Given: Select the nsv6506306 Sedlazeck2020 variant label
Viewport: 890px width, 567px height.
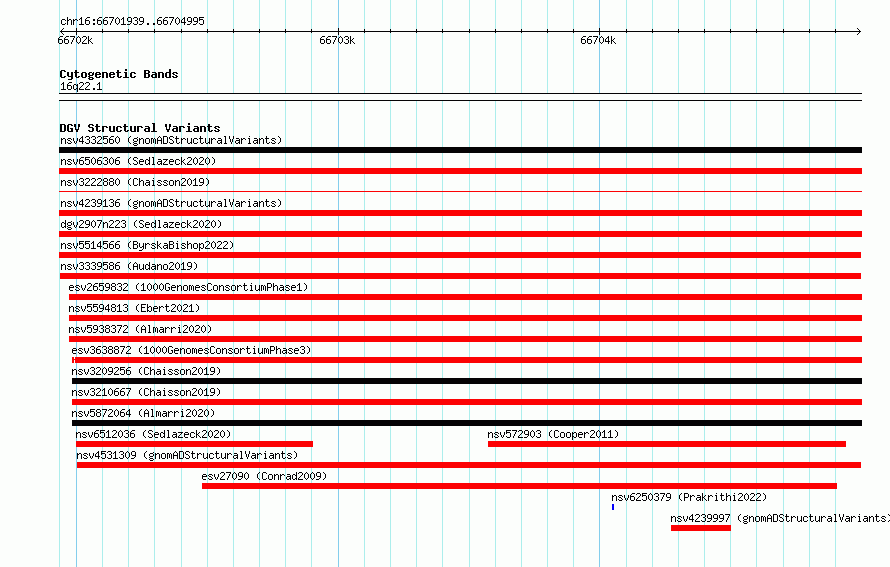Looking at the screenshot, I should [x=138, y=161].
